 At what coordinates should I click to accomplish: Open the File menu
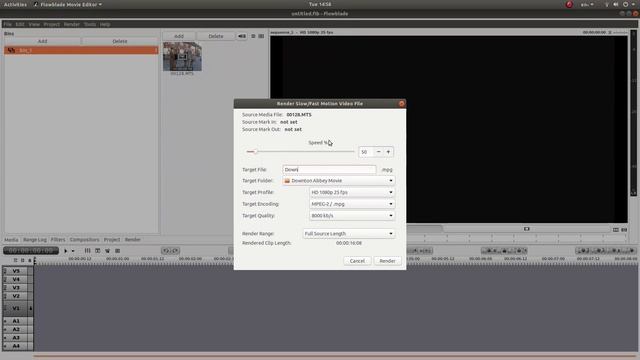point(7,24)
